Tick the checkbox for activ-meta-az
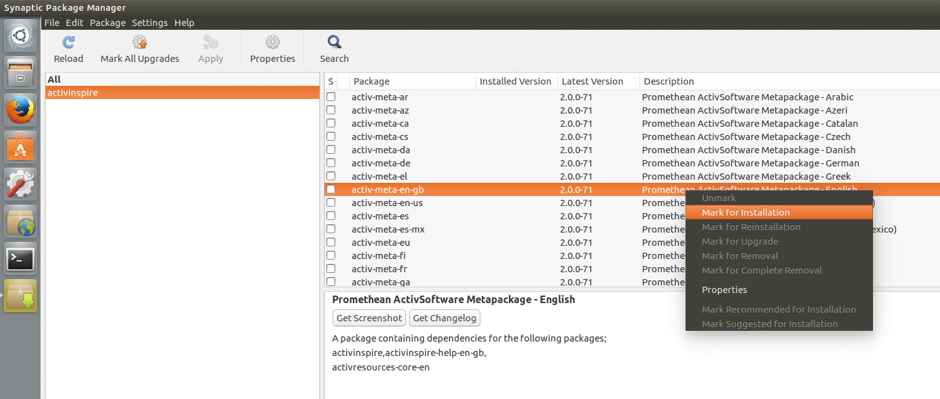 (x=330, y=110)
